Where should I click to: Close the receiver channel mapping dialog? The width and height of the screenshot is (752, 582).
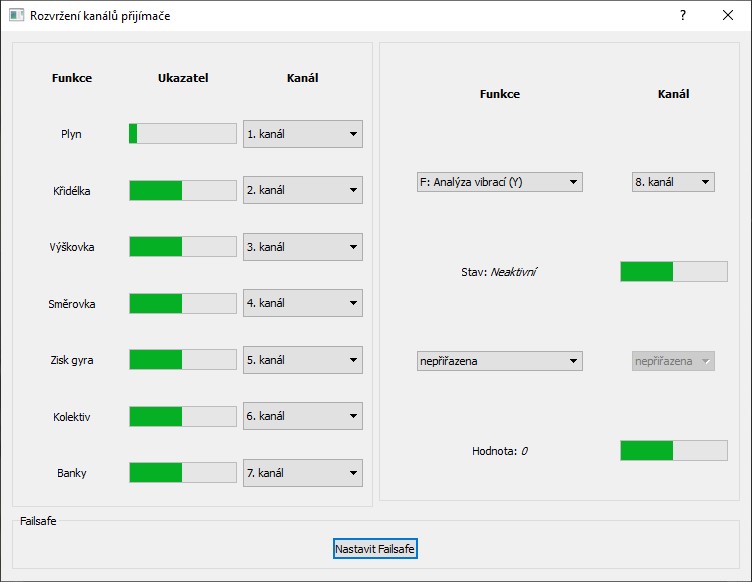pos(728,16)
